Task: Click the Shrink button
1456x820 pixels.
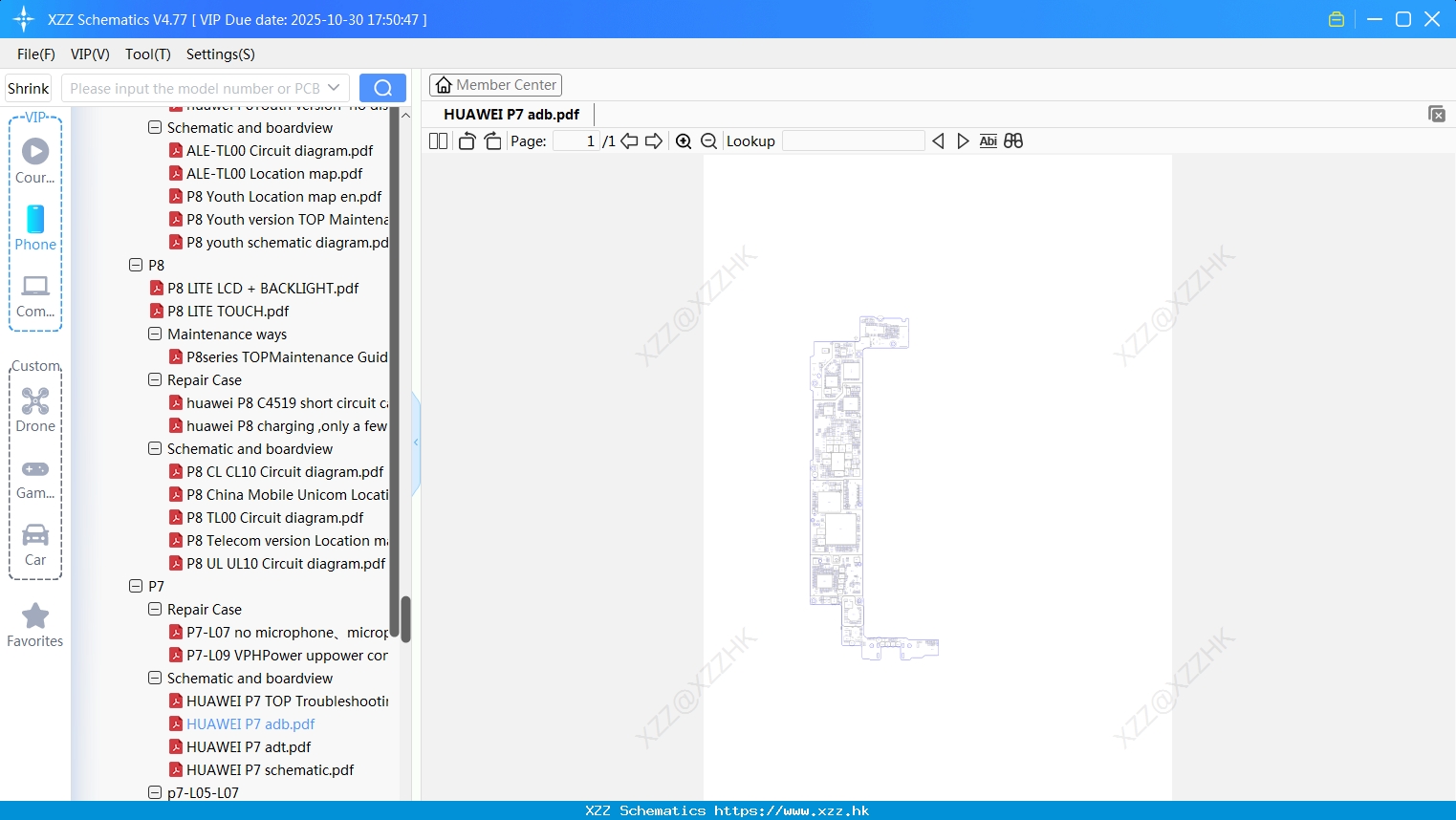Action: [28, 88]
